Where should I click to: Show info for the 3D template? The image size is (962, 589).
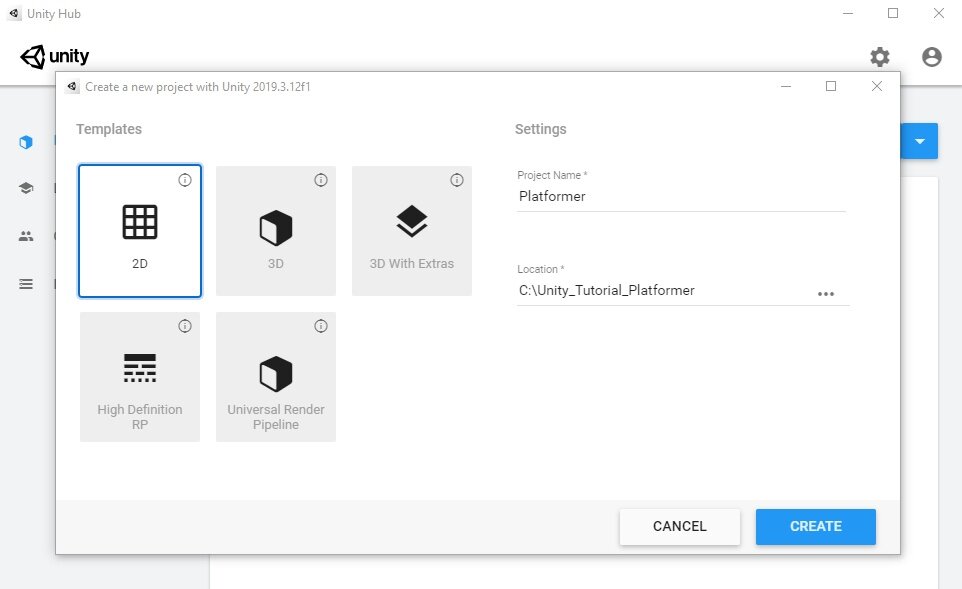pyautogui.click(x=321, y=180)
